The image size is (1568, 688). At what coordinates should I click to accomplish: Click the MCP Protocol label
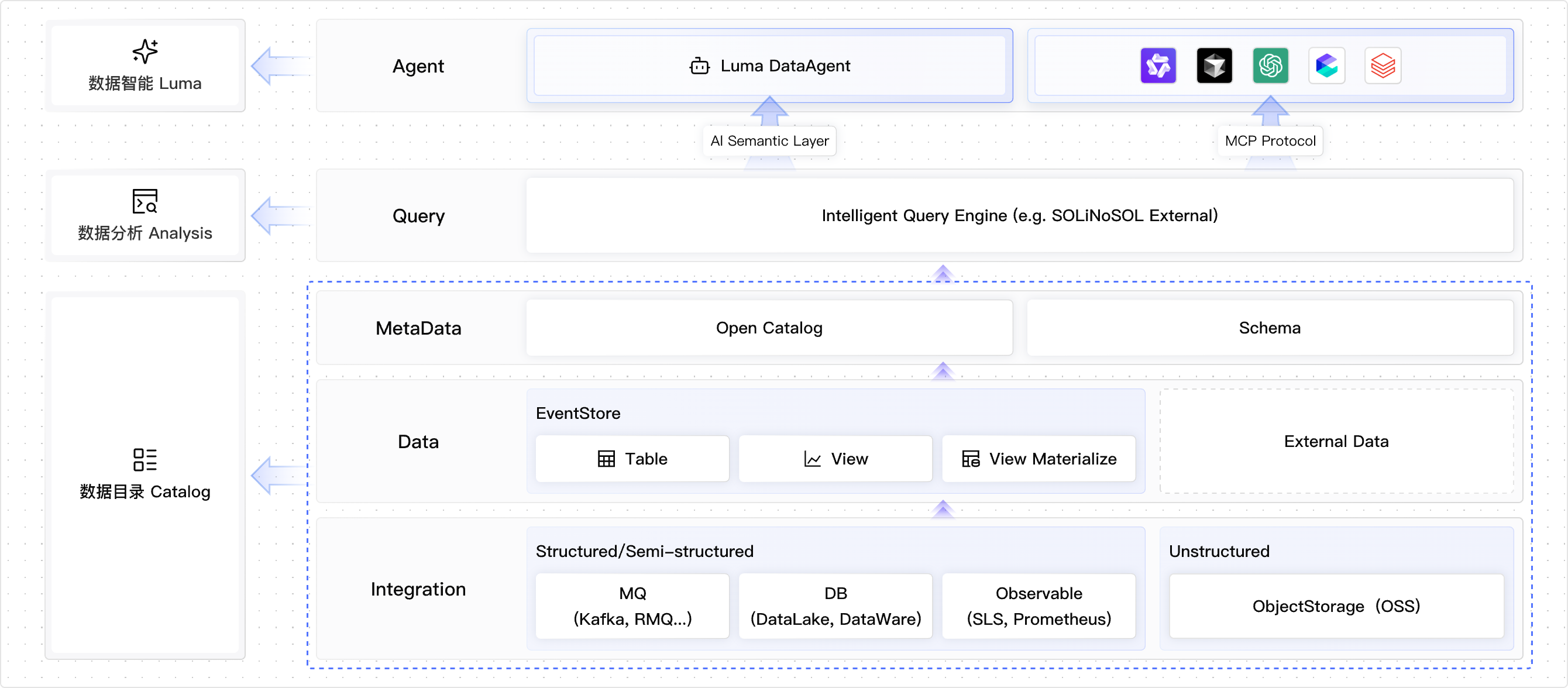[x=1270, y=141]
